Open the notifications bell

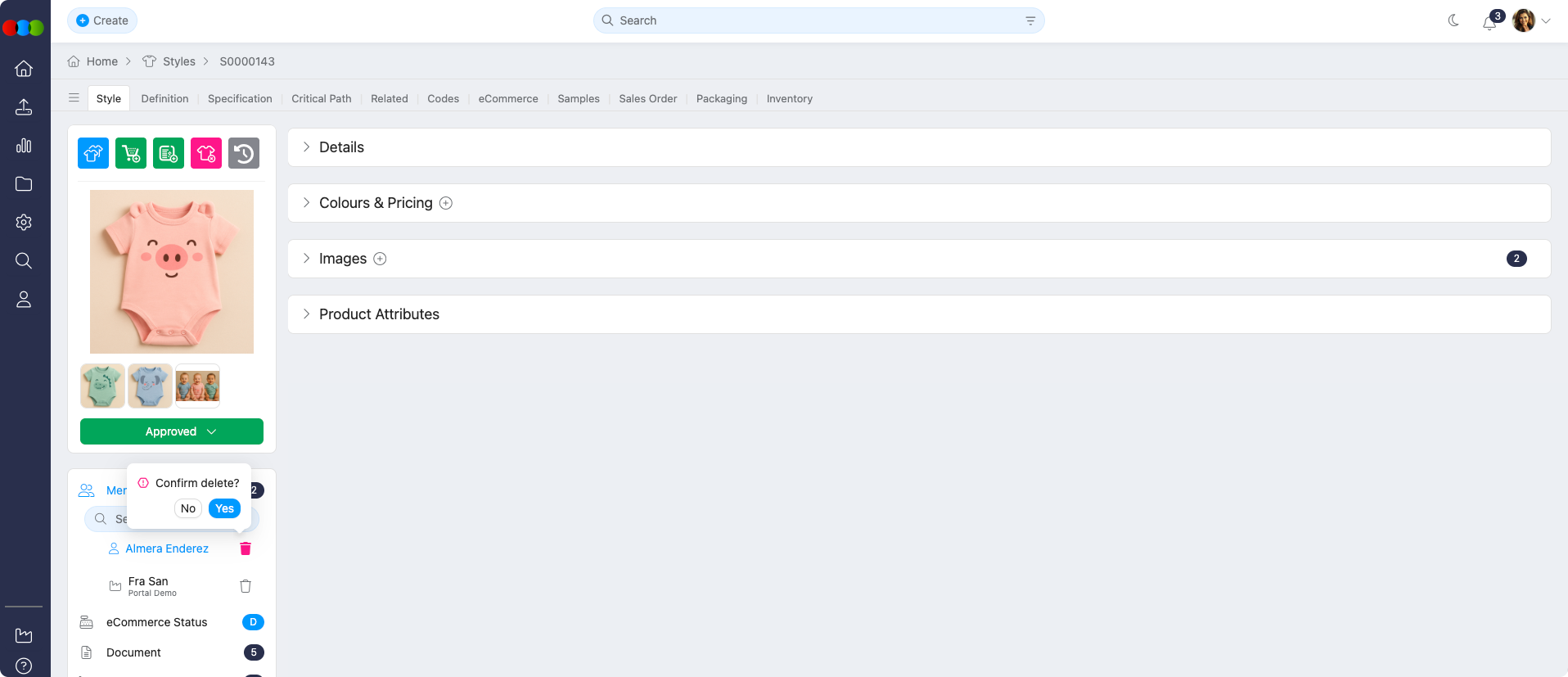[x=1489, y=22]
